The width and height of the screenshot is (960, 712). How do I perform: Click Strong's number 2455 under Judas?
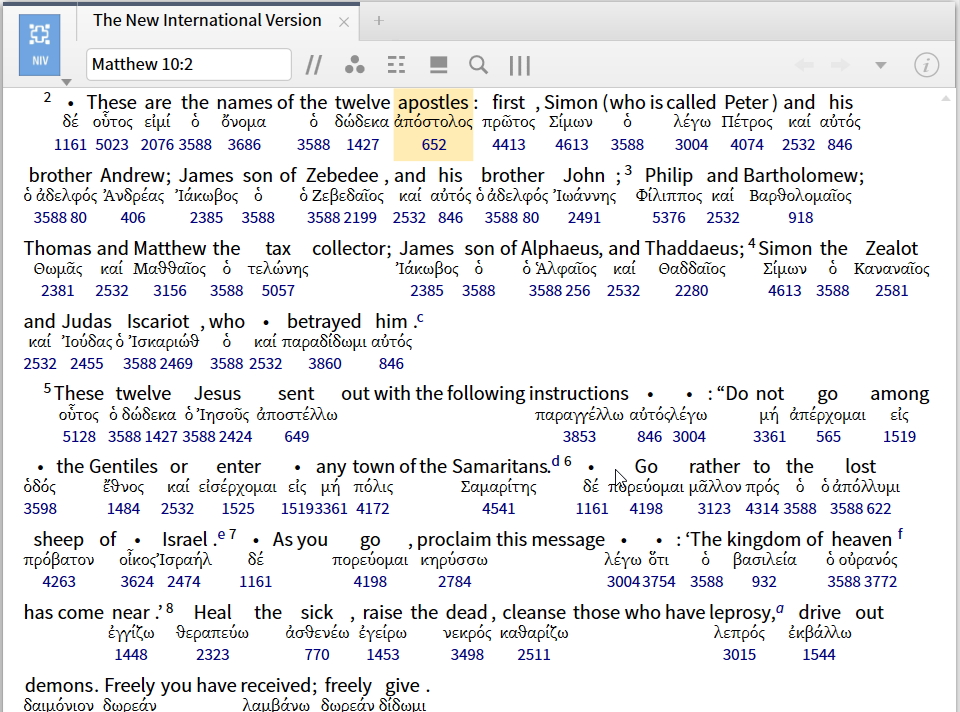click(x=86, y=364)
